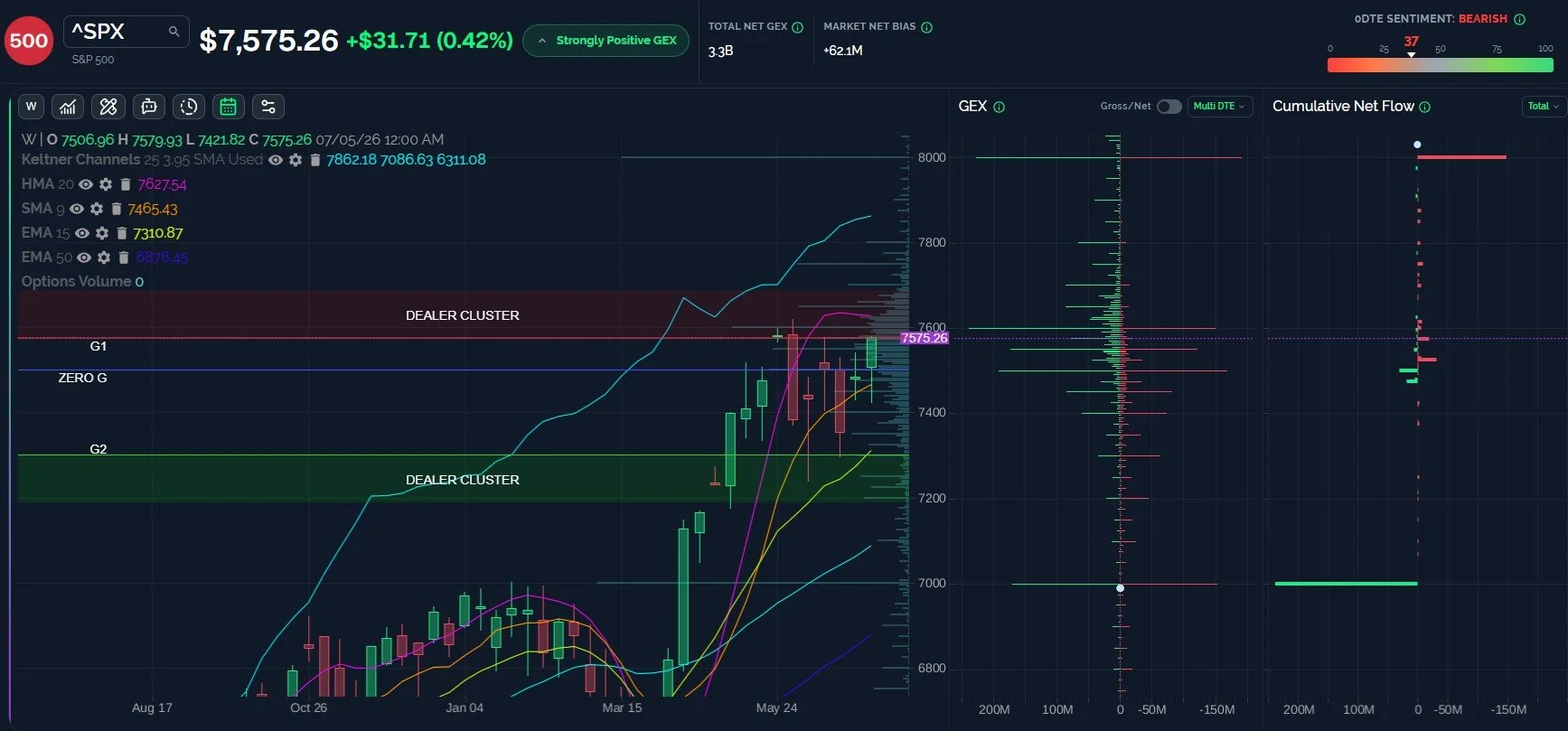The image size is (1568, 731).
Task: Click the Total Net GEX info icon
Action: coord(798,27)
